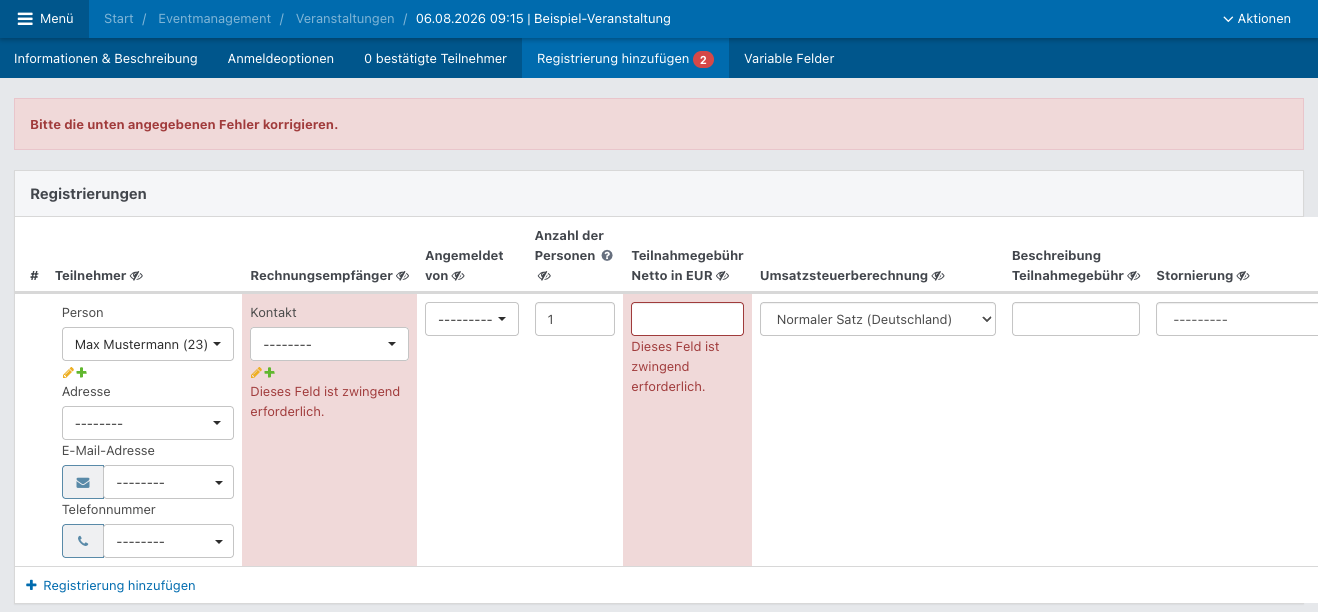Click the Teilnahmegebühr Netto input field

(687, 318)
